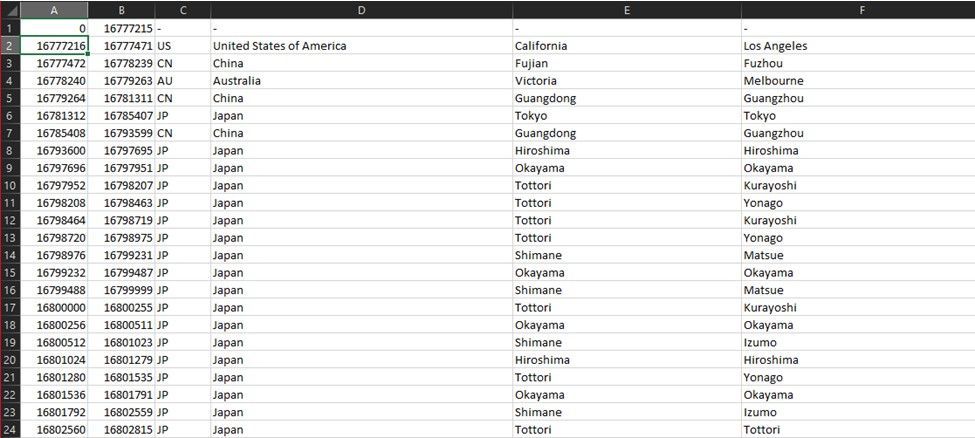Select the Fujian cell

coord(627,63)
